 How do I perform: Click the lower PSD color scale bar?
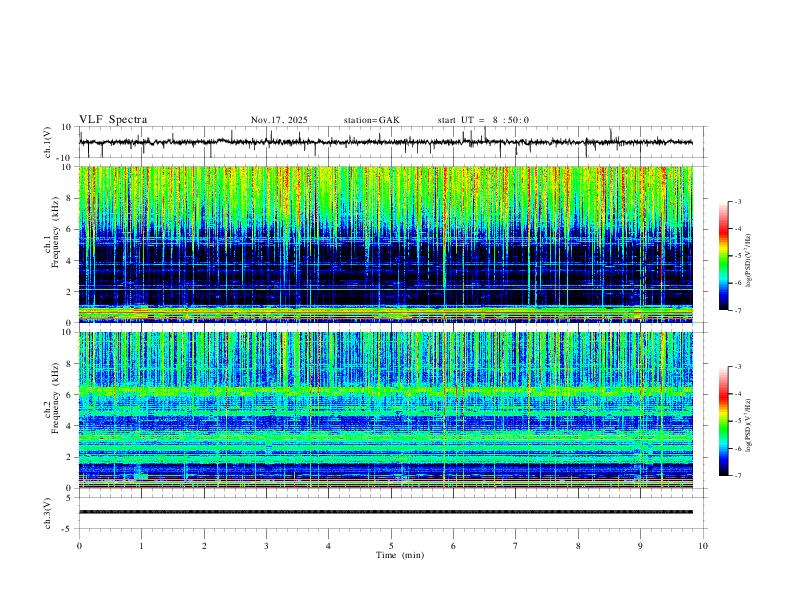(x=724, y=421)
